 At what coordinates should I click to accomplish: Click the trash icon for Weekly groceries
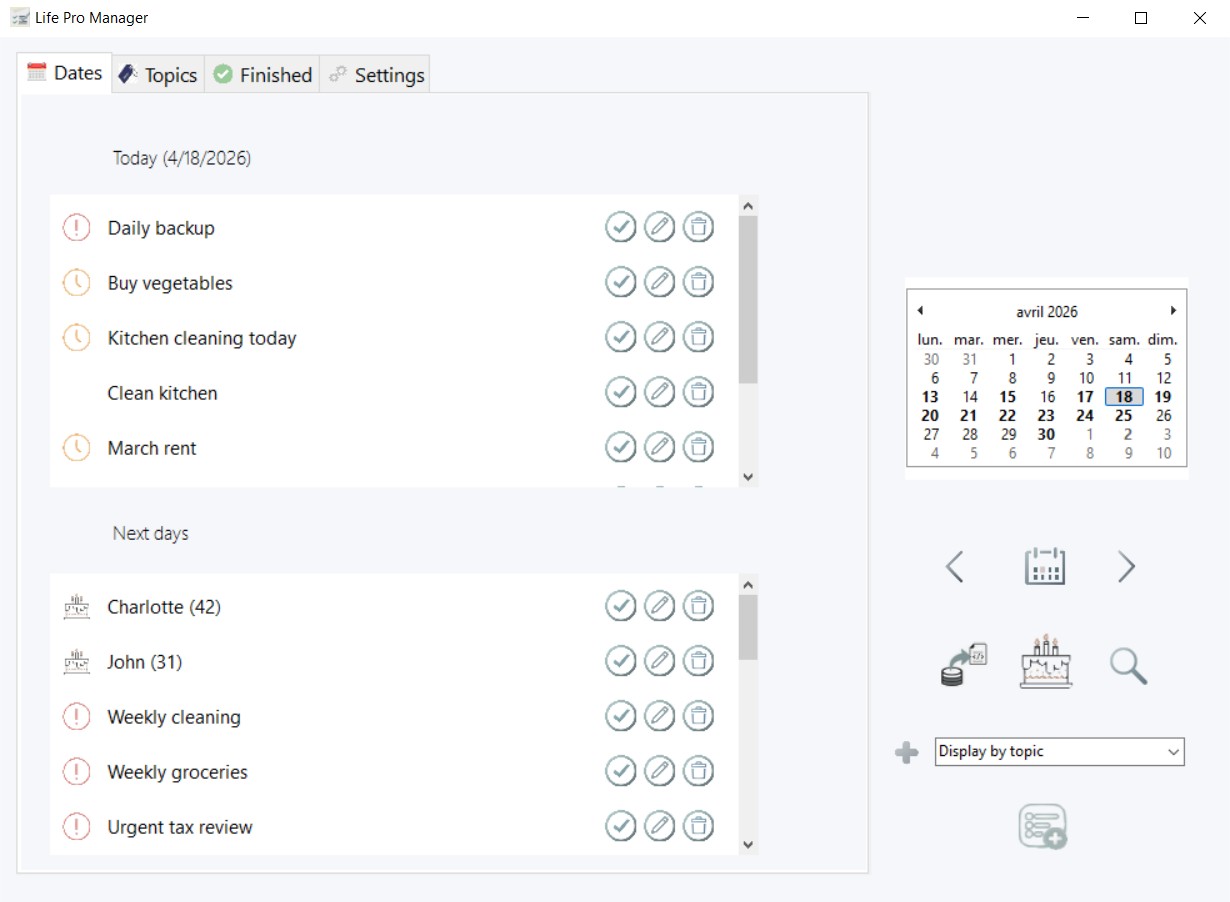pyautogui.click(x=699, y=771)
